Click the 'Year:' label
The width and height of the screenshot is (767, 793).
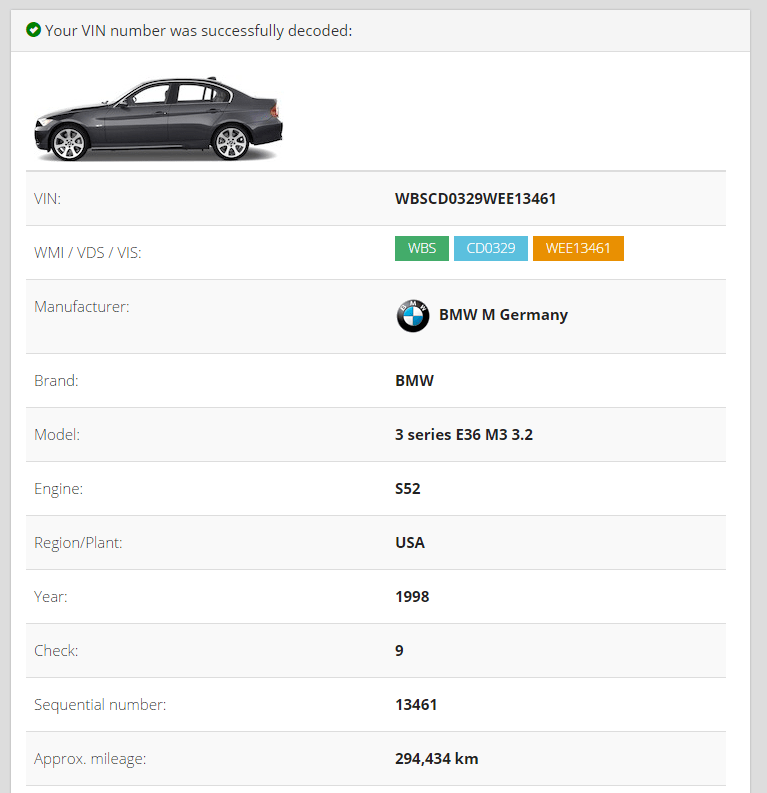point(50,597)
